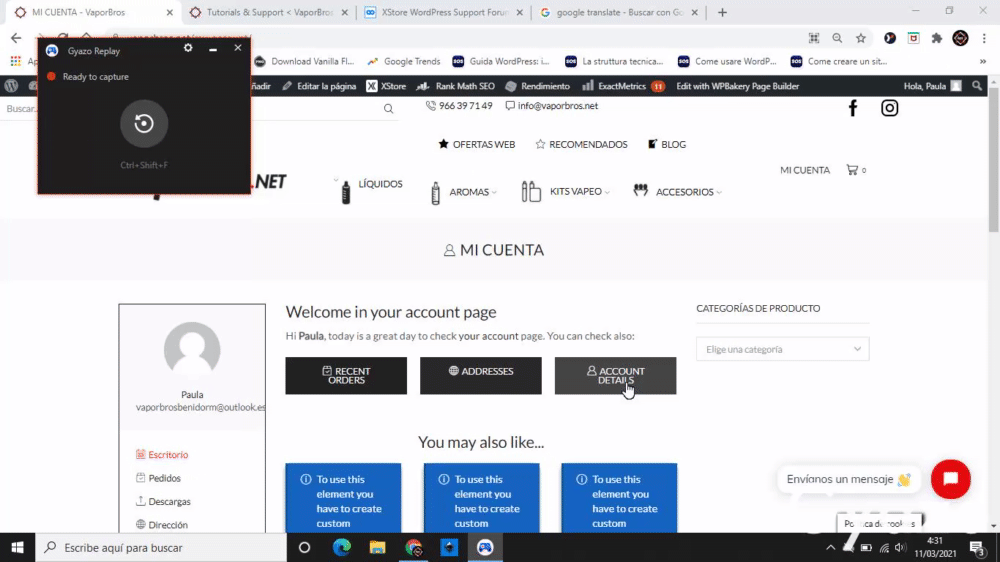Click browser back arrow
1000x562 pixels.
point(16,38)
